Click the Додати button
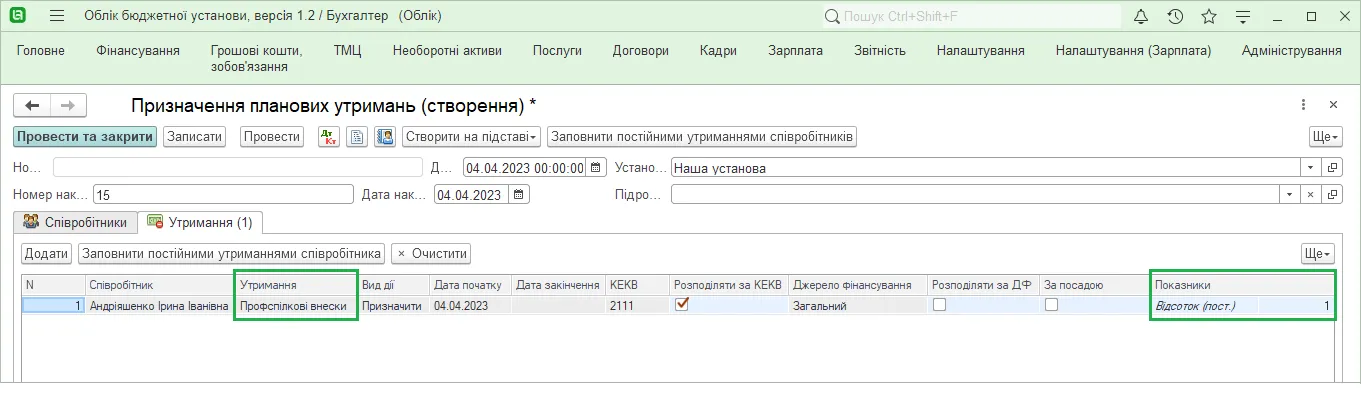 pyautogui.click(x=46, y=254)
